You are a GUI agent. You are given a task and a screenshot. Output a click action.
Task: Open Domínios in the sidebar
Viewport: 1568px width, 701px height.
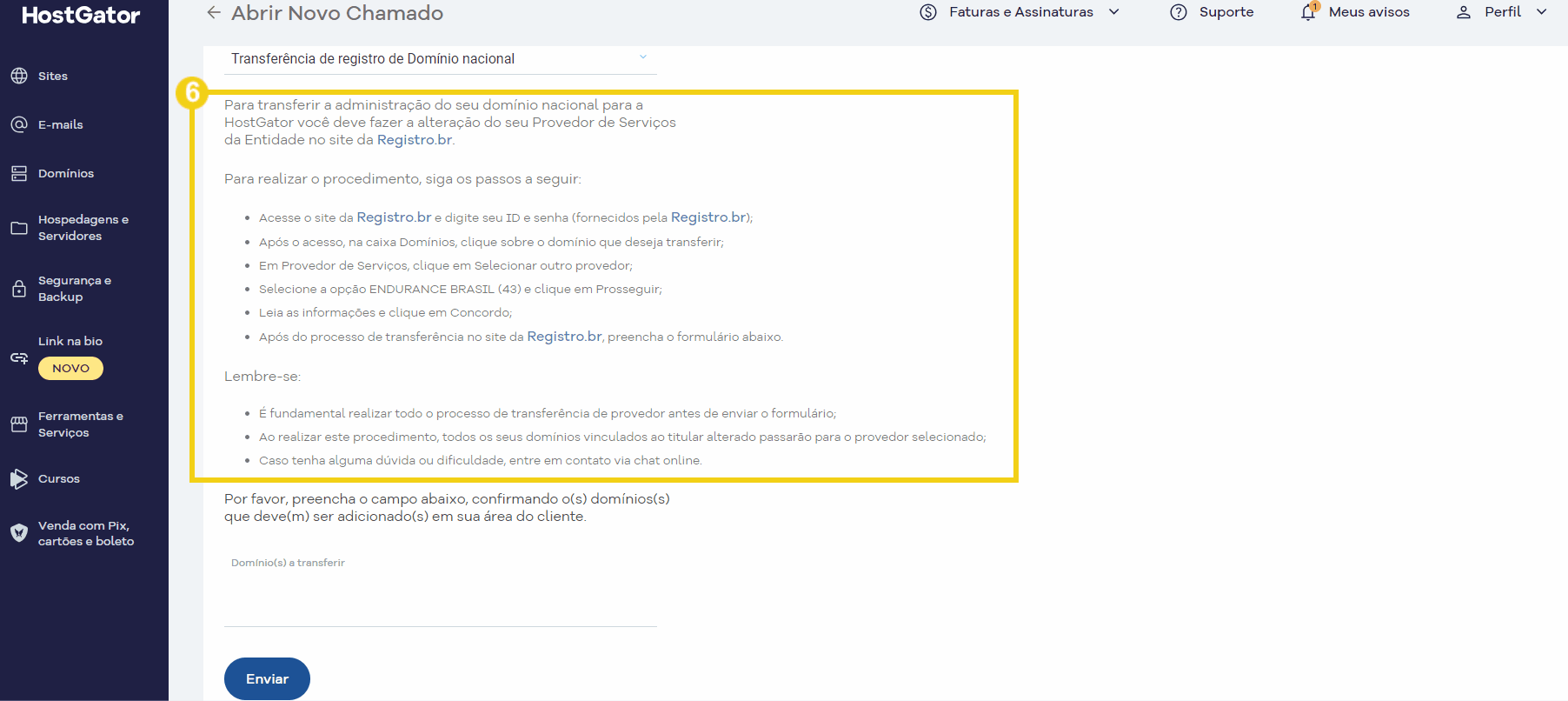point(66,173)
